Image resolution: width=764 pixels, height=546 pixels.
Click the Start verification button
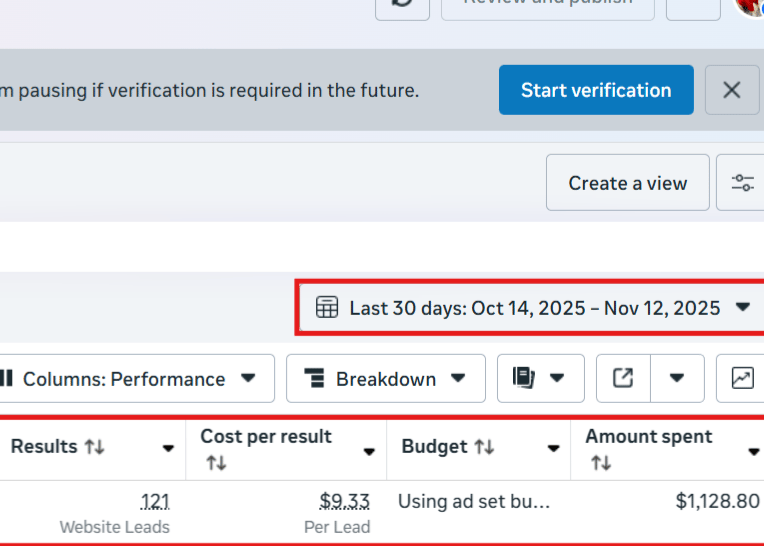pyautogui.click(x=596, y=90)
